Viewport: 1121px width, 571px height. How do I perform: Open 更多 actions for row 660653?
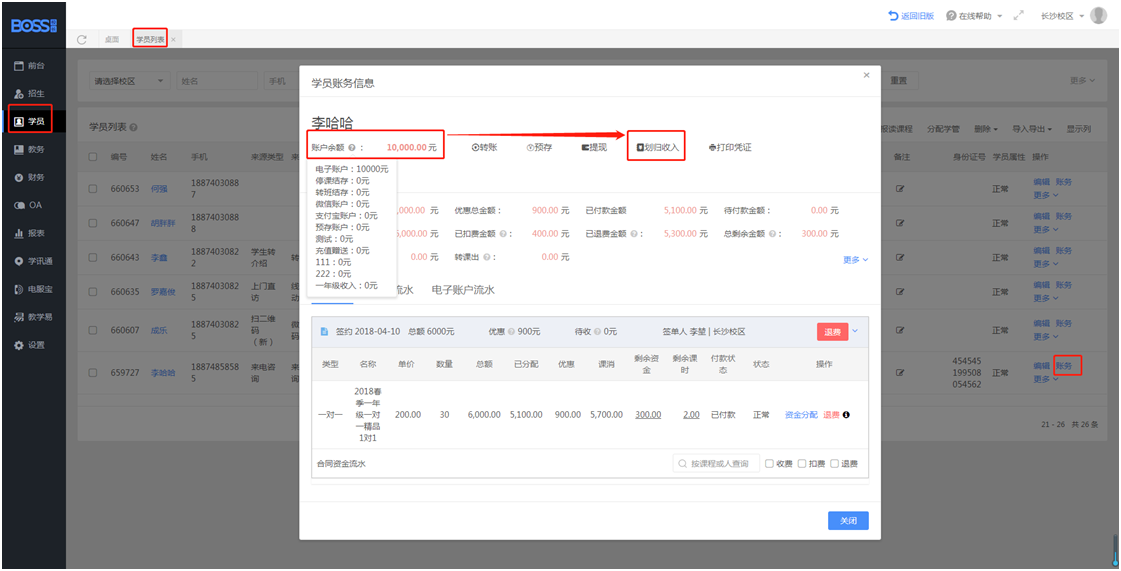pos(1045,195)
